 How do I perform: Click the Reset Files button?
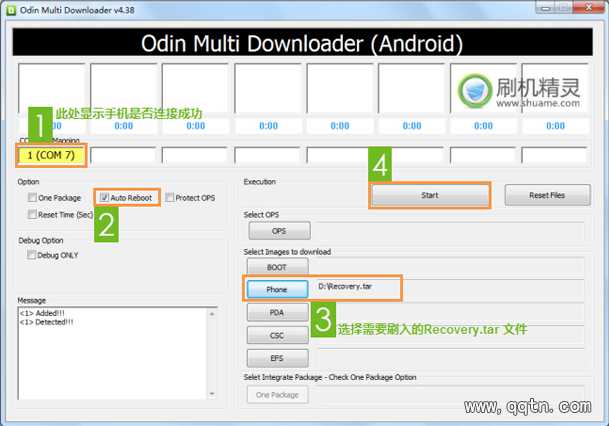[x=547, y=195]
